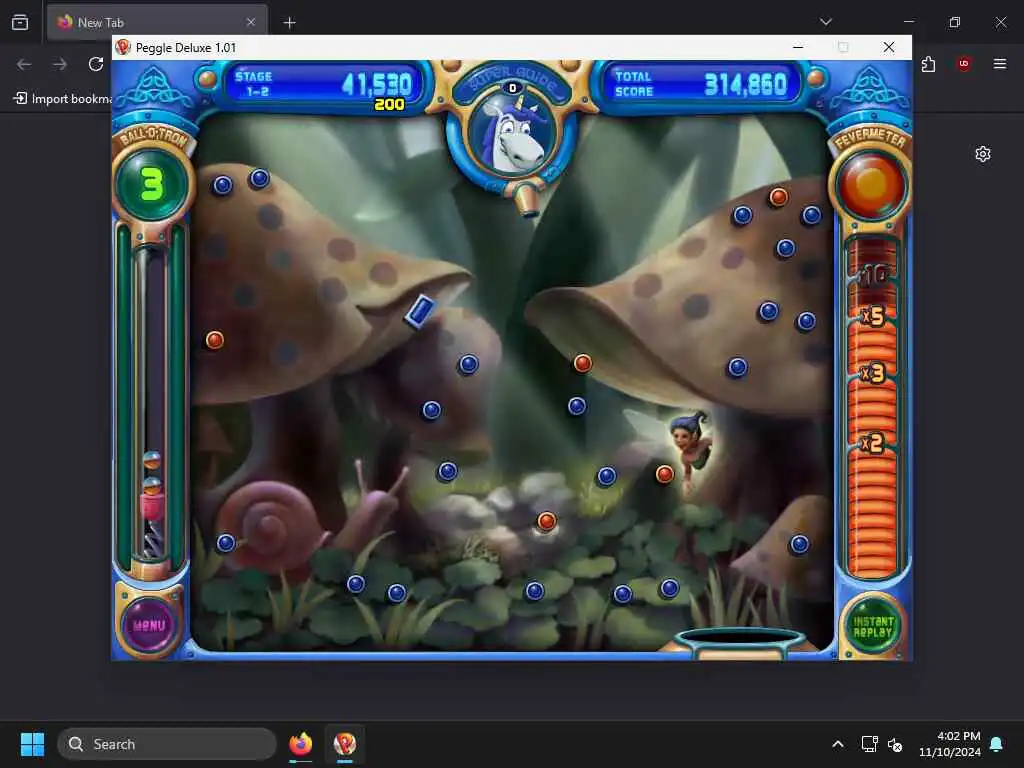Viewport: 1024px width, 768px height.
Task: Click the fairy character near the mushroom
Action: [691, 447]
